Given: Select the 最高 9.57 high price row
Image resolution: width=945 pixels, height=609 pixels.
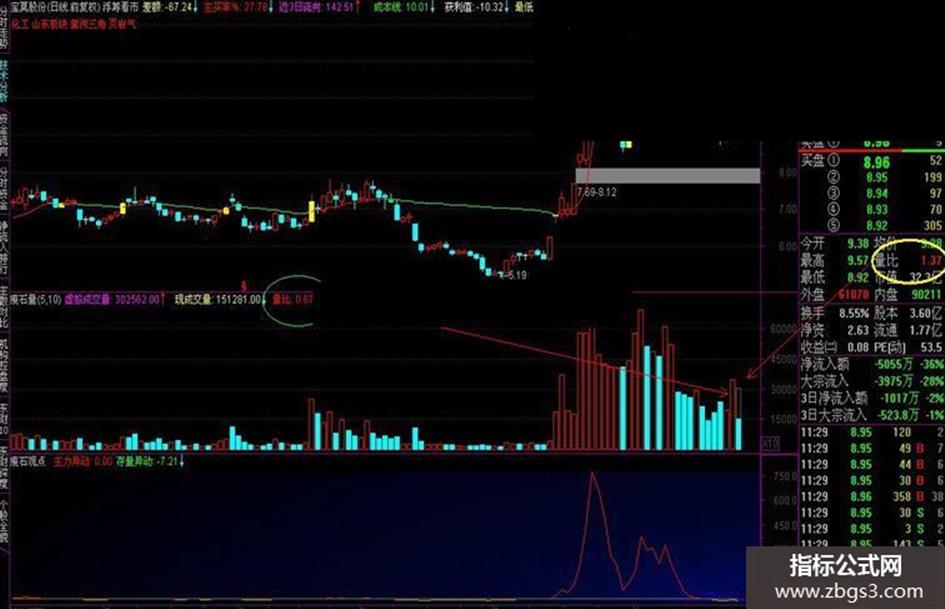Looking at the screenshot, I should point(835,260).
